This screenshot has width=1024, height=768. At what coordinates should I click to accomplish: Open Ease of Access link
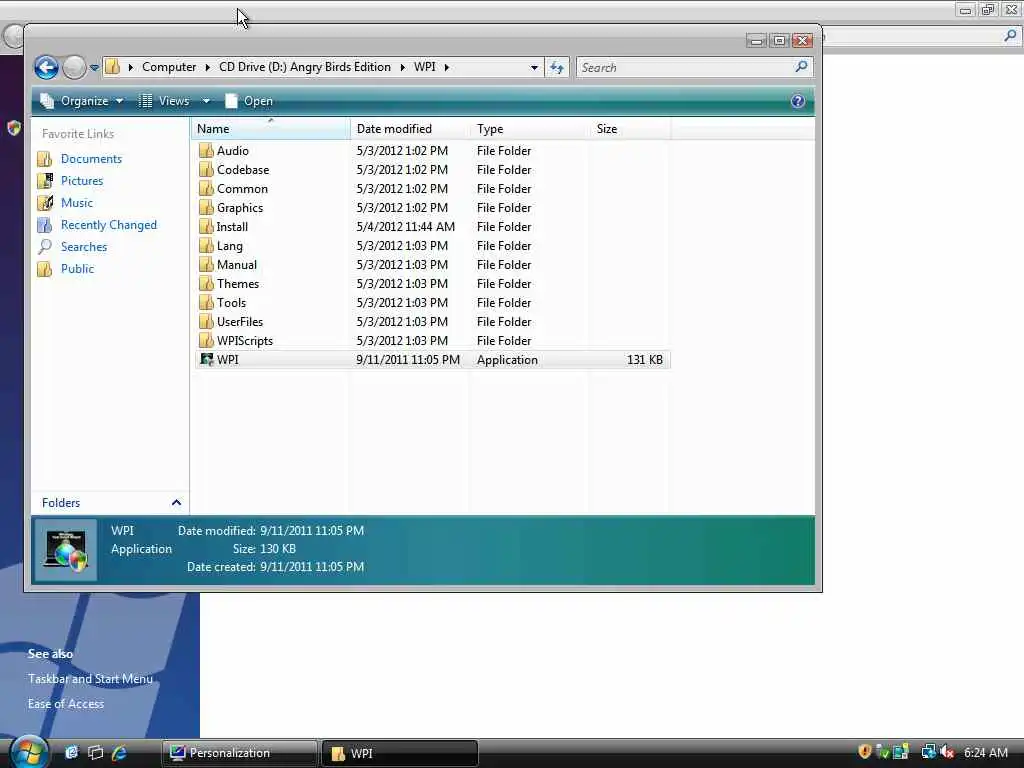tap(66, 703)
